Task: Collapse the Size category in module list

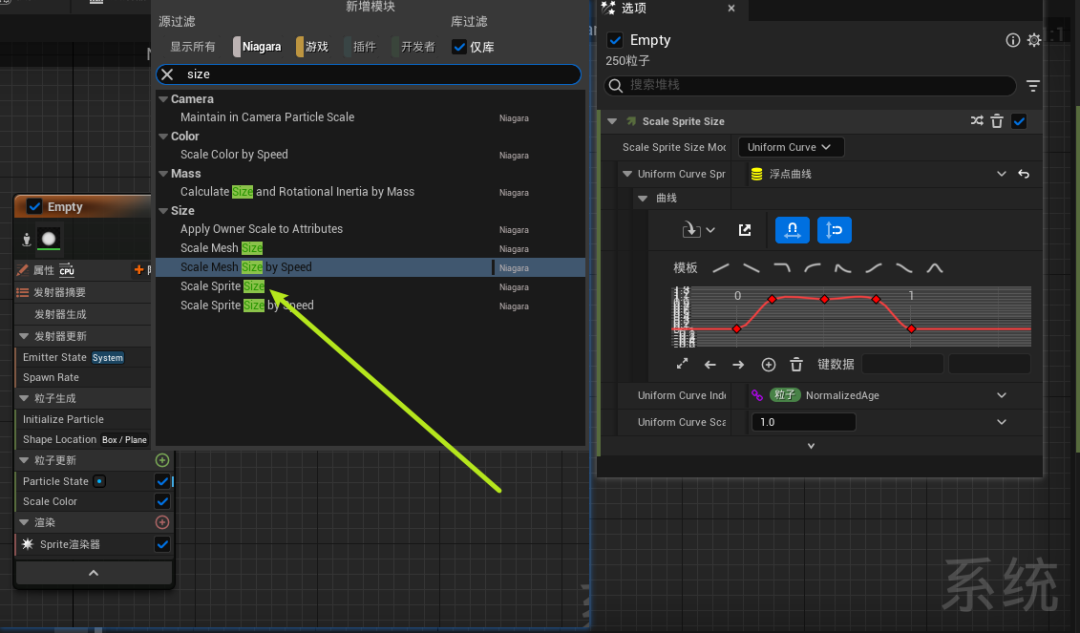Action: pyautogui.click(x=163, y=211)
